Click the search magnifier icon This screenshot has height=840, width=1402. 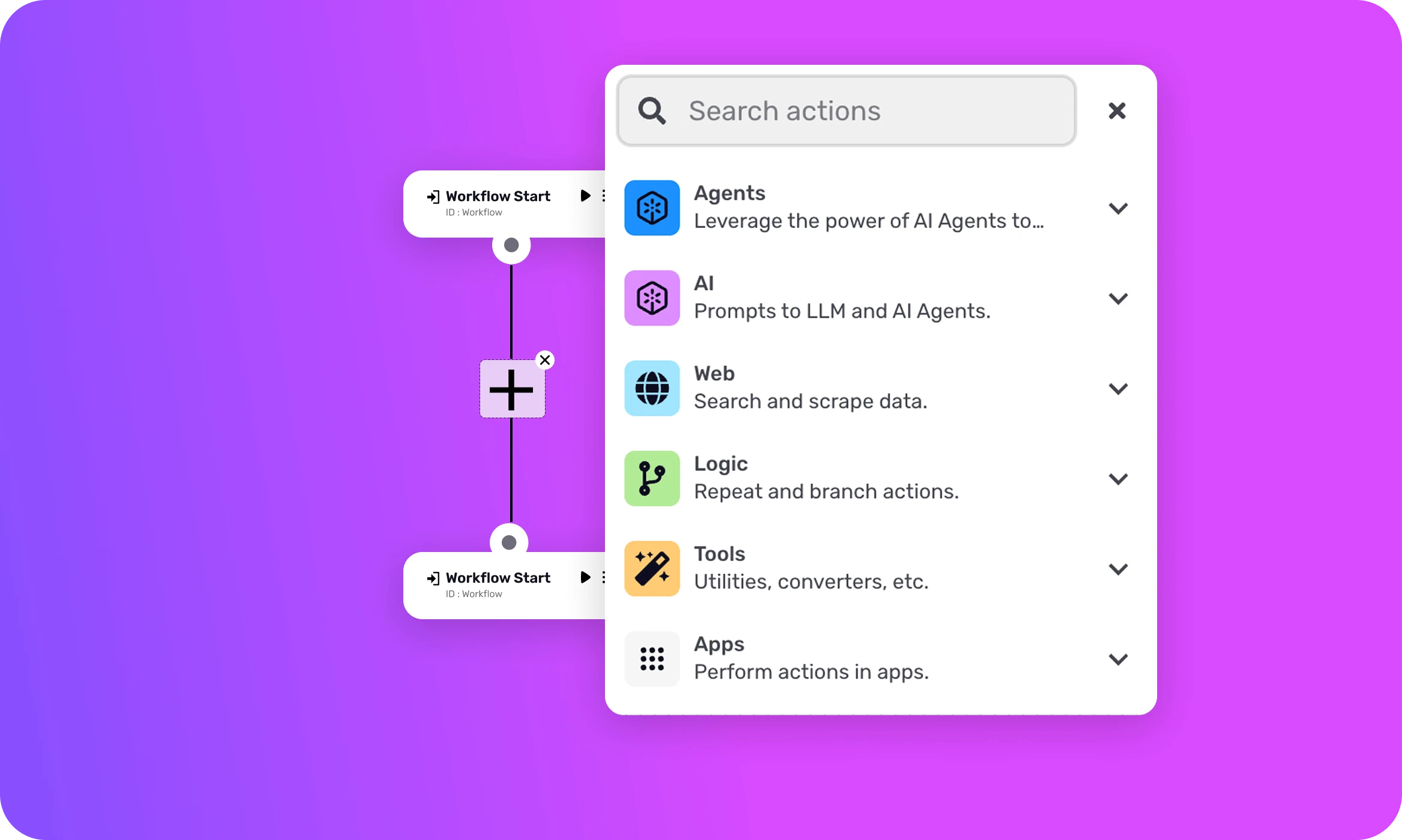click(653, 110)
